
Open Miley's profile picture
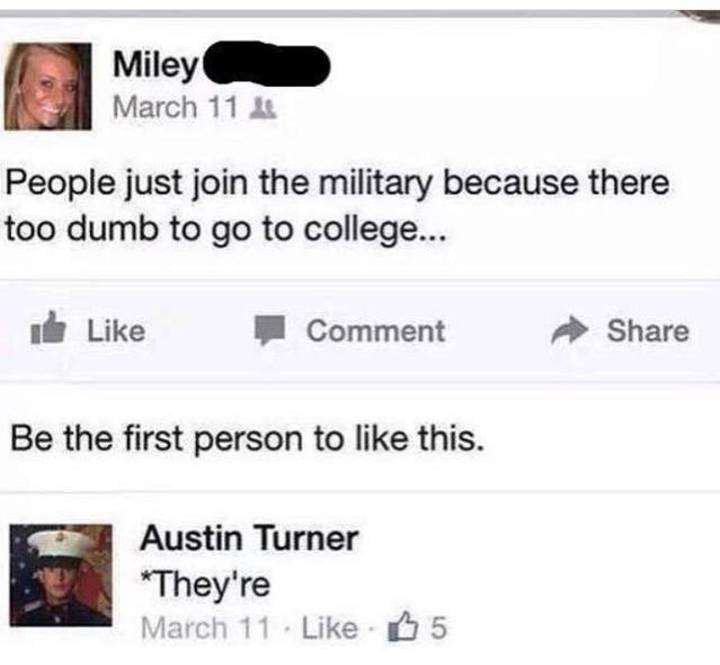tap(48, 86)
